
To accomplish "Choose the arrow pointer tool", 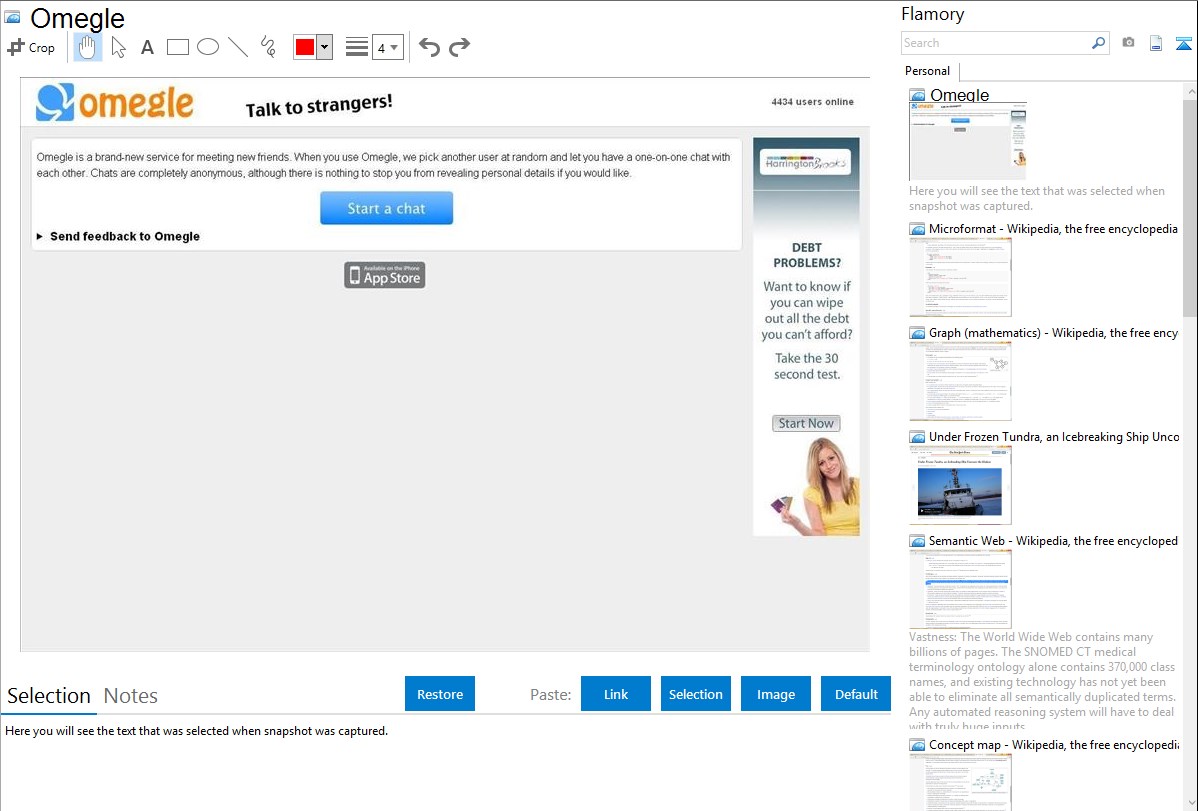I will pos(118,47).
